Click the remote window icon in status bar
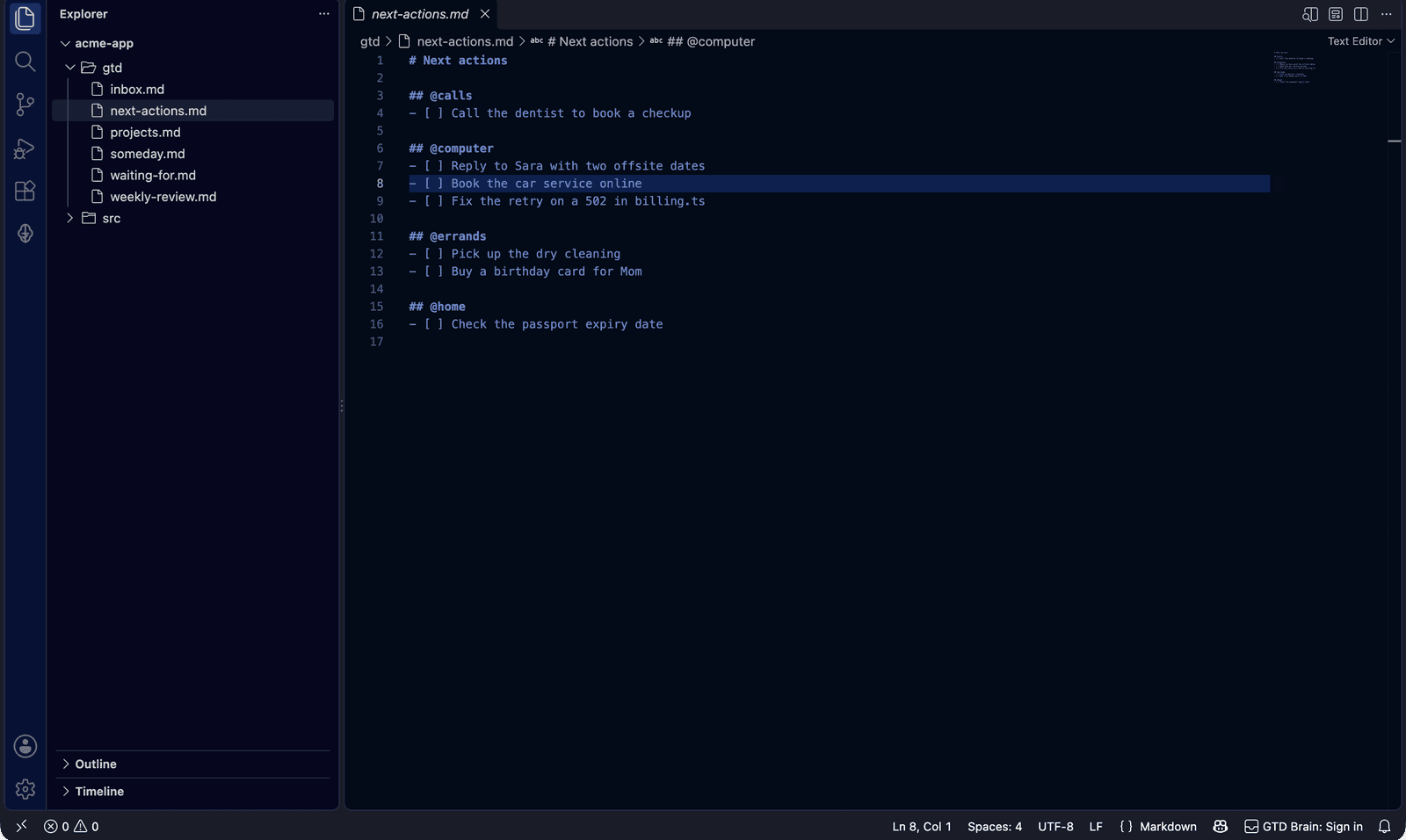 [x=21, y=826]
